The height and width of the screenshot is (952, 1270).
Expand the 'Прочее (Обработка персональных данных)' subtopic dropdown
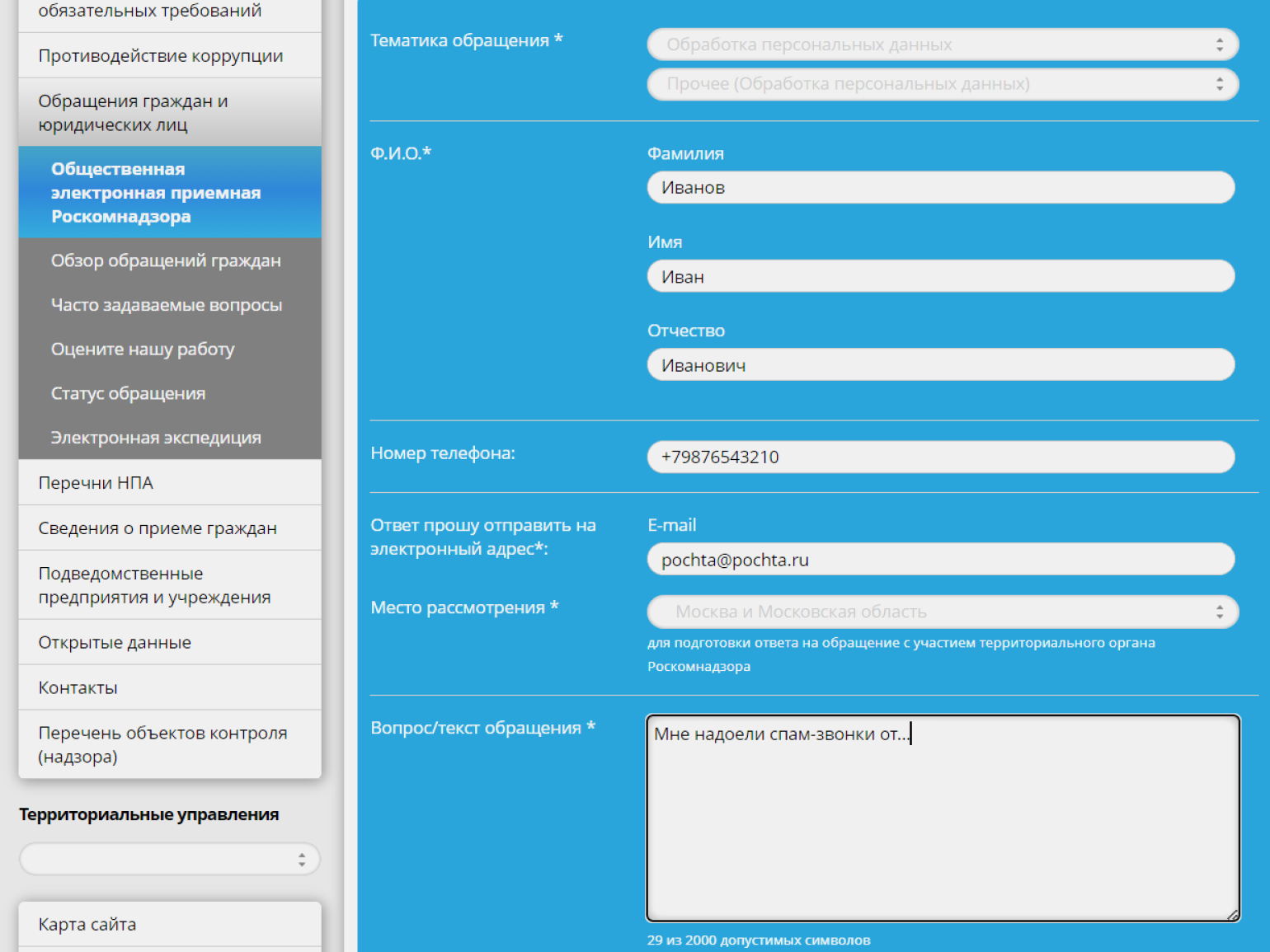pos(942,84)
